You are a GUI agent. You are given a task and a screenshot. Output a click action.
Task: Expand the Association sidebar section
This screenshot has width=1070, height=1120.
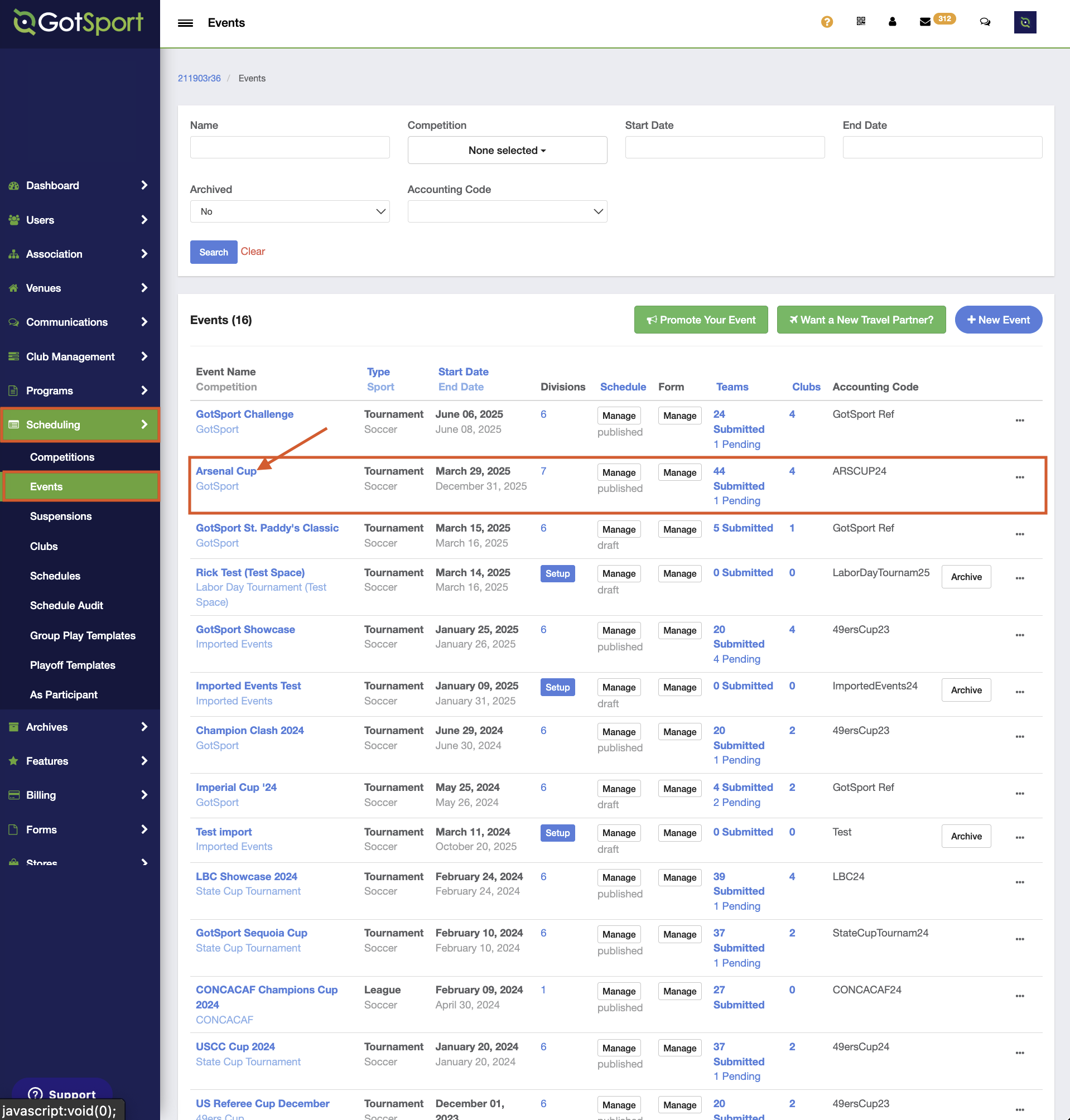(x=80, y=254)
